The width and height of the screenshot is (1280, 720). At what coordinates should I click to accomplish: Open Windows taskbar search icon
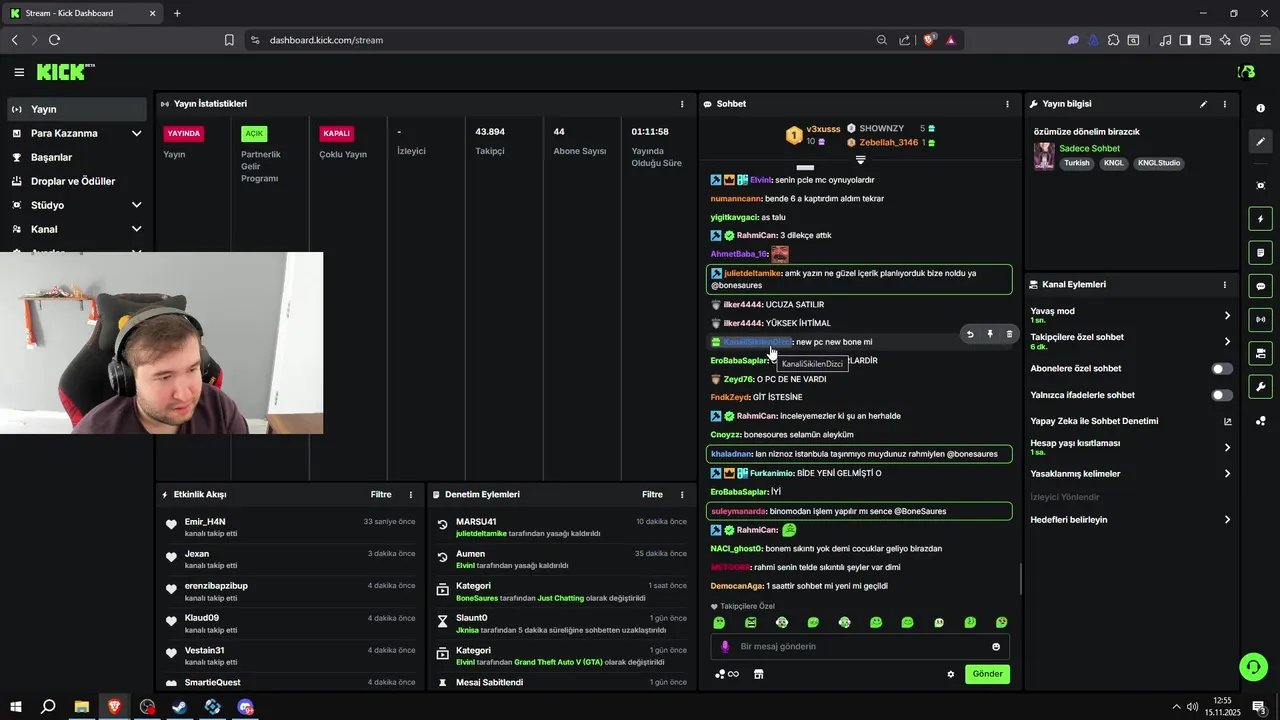[x=48, y=707]
